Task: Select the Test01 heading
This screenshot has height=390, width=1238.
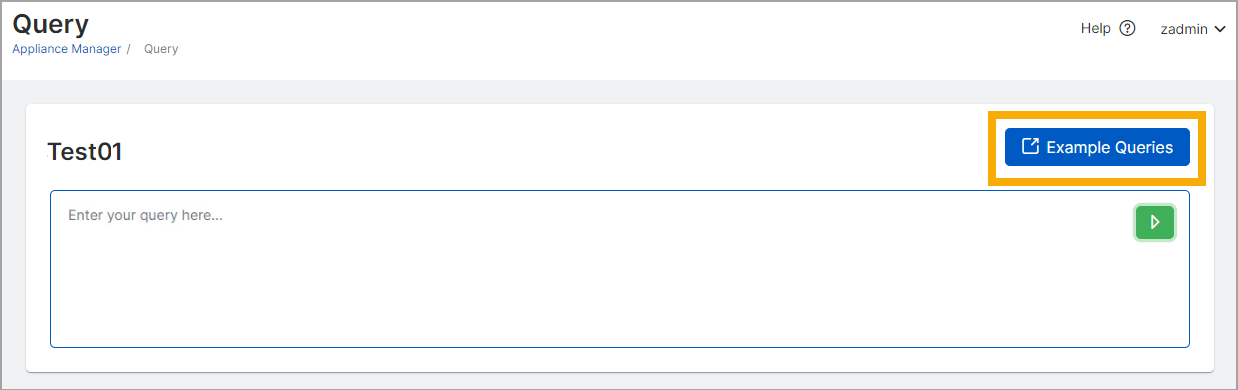Action: (x=85, y=152)
